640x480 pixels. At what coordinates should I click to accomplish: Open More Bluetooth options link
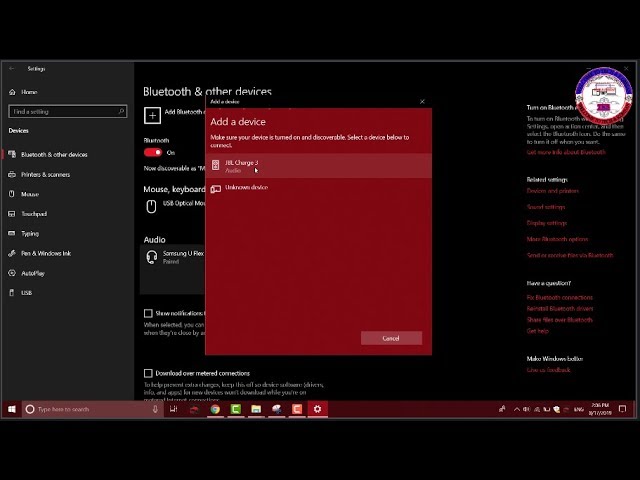pos(557,239)
